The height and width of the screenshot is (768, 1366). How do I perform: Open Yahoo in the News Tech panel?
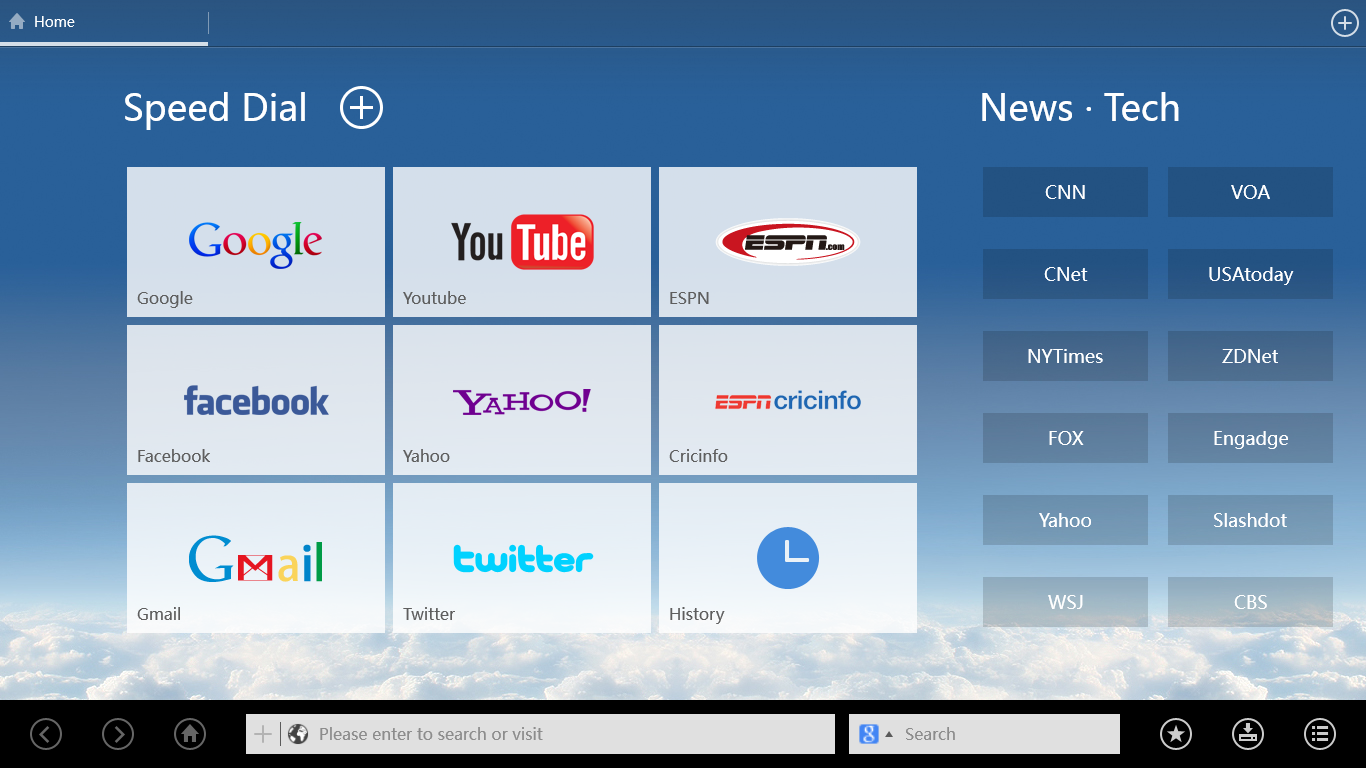1065,520
